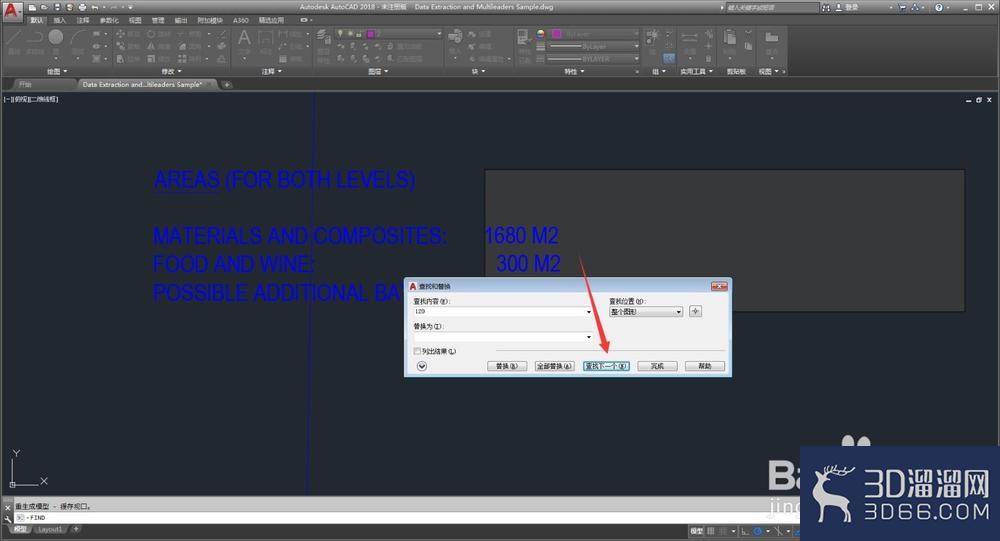
Task: Click the magenta layer color swatch in Layers dropdown
Action: click(x=370, y=34)
